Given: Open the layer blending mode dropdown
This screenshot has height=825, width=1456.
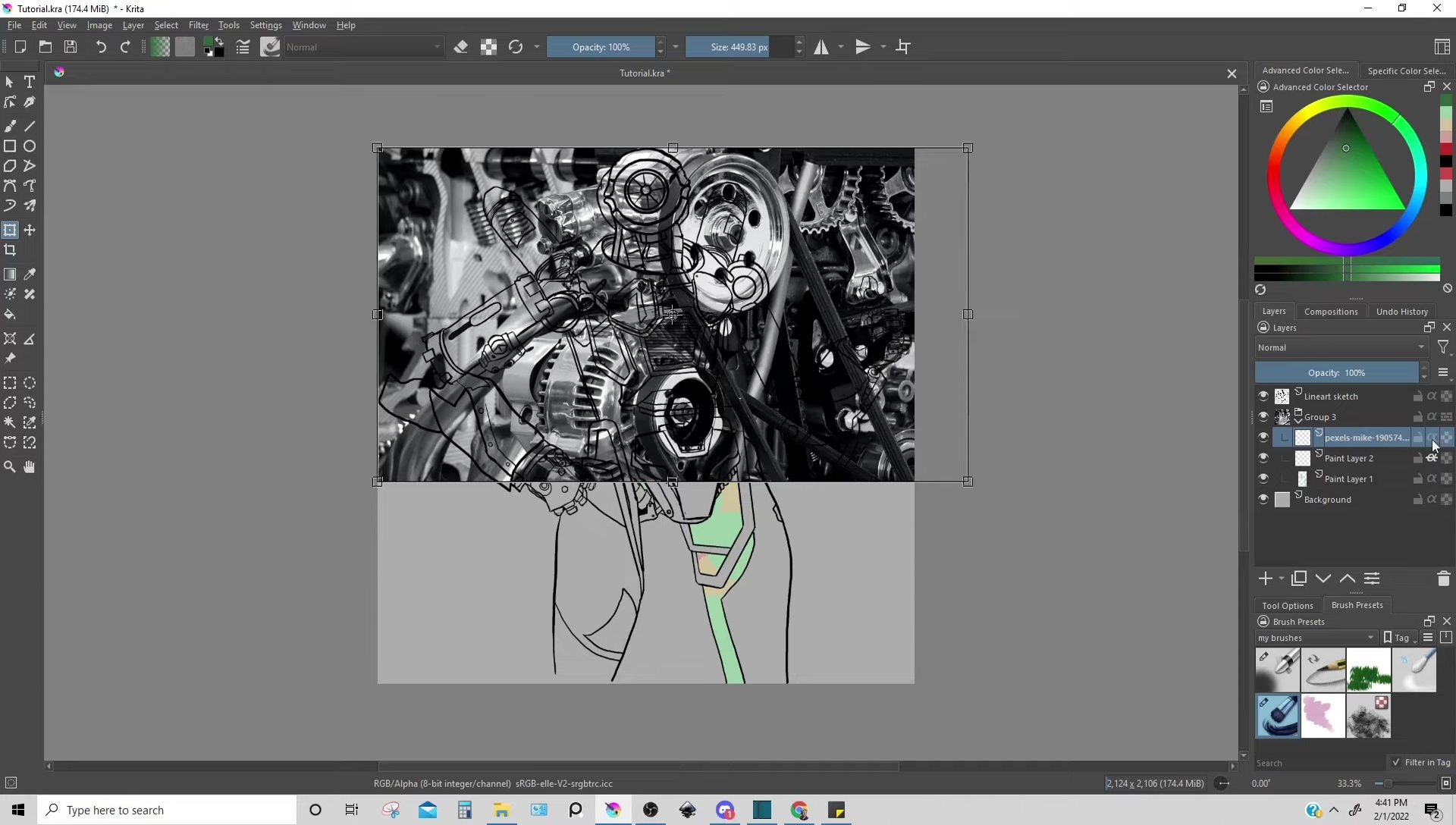Looking at the screenshot, I should (x=1341, y=347).
